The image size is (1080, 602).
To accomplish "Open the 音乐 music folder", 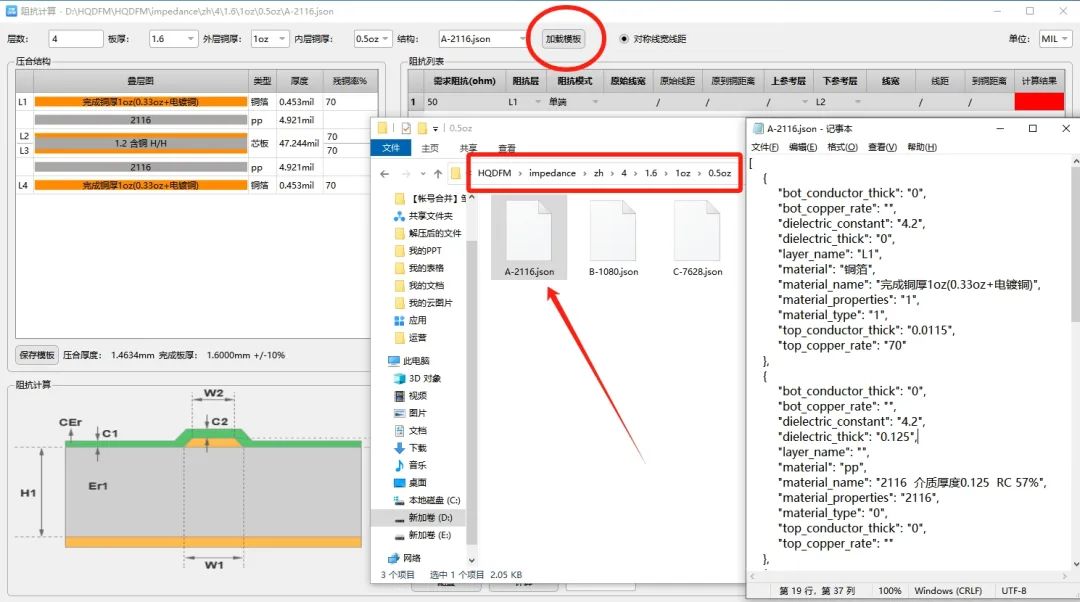I will [x=417, y=465].
